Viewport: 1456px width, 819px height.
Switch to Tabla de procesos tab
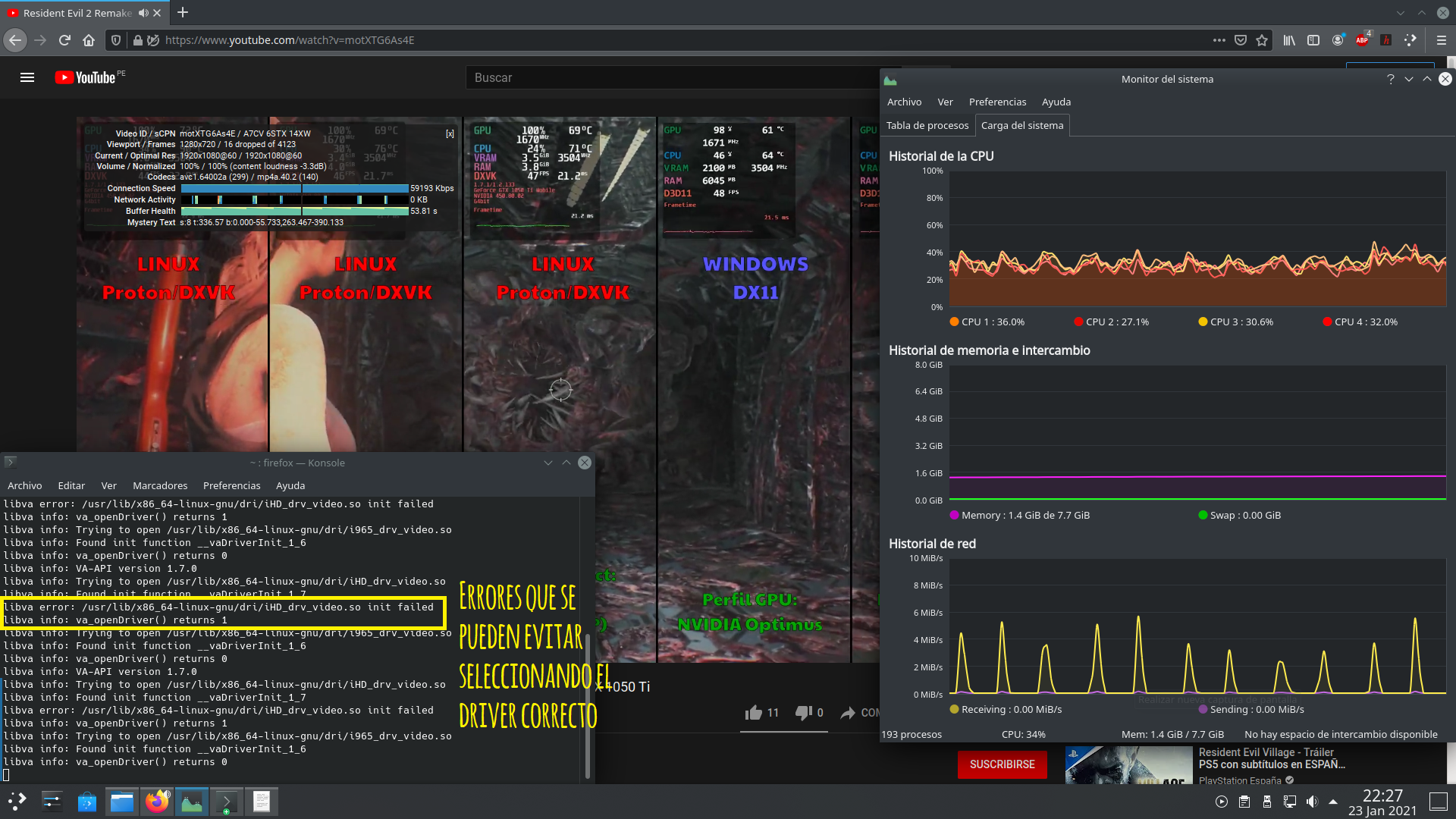[927, 125]
